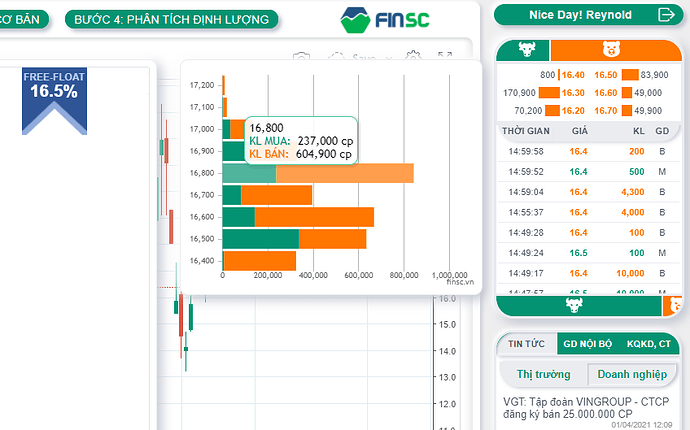Select the trade row at 14:49:28
Viewport: 690px width, 430px height.
pyautogui.click(x=588, y=233)
